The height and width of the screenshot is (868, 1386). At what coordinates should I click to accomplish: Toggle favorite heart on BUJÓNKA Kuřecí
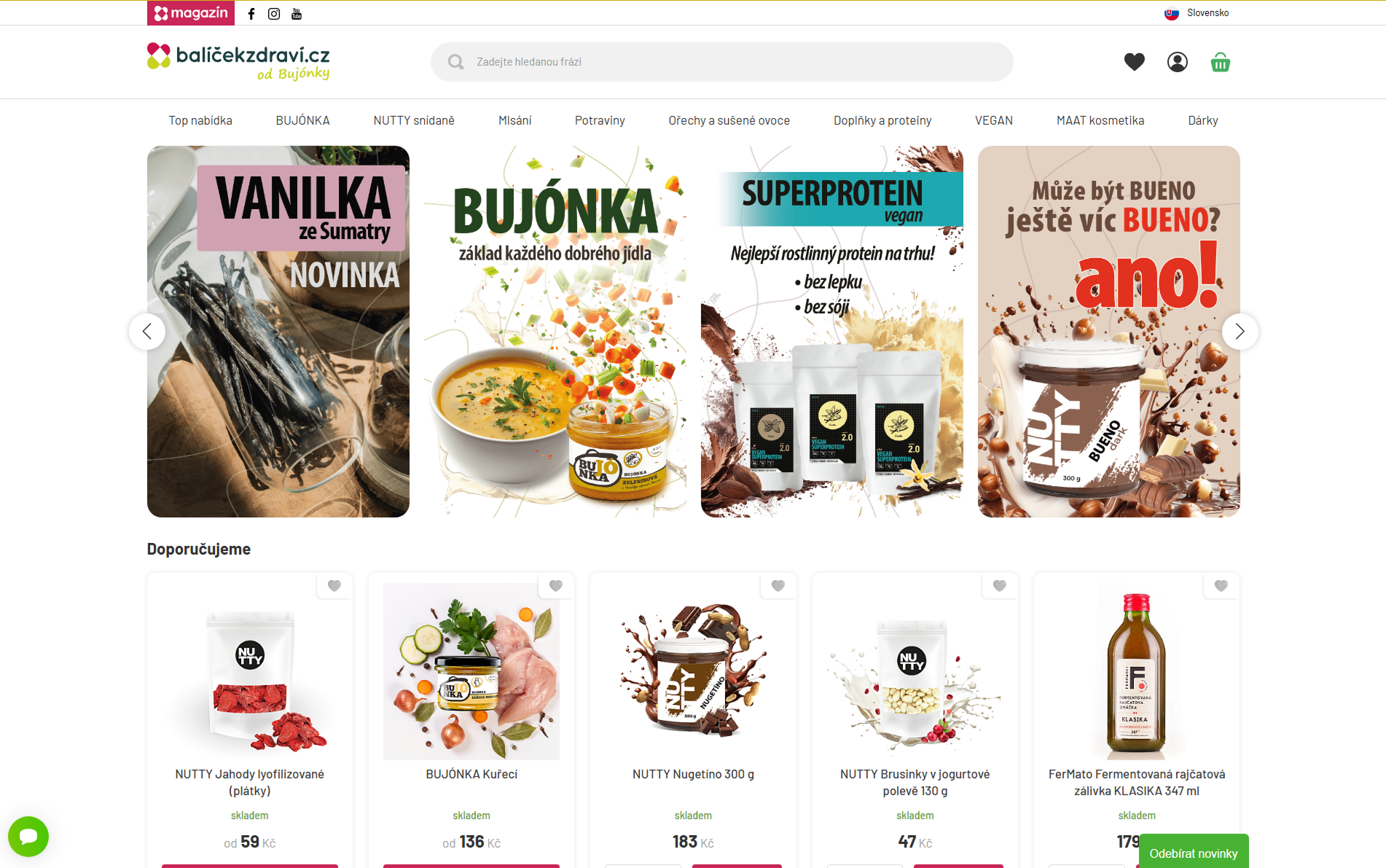pyautogui.click(x=556, y=586)
